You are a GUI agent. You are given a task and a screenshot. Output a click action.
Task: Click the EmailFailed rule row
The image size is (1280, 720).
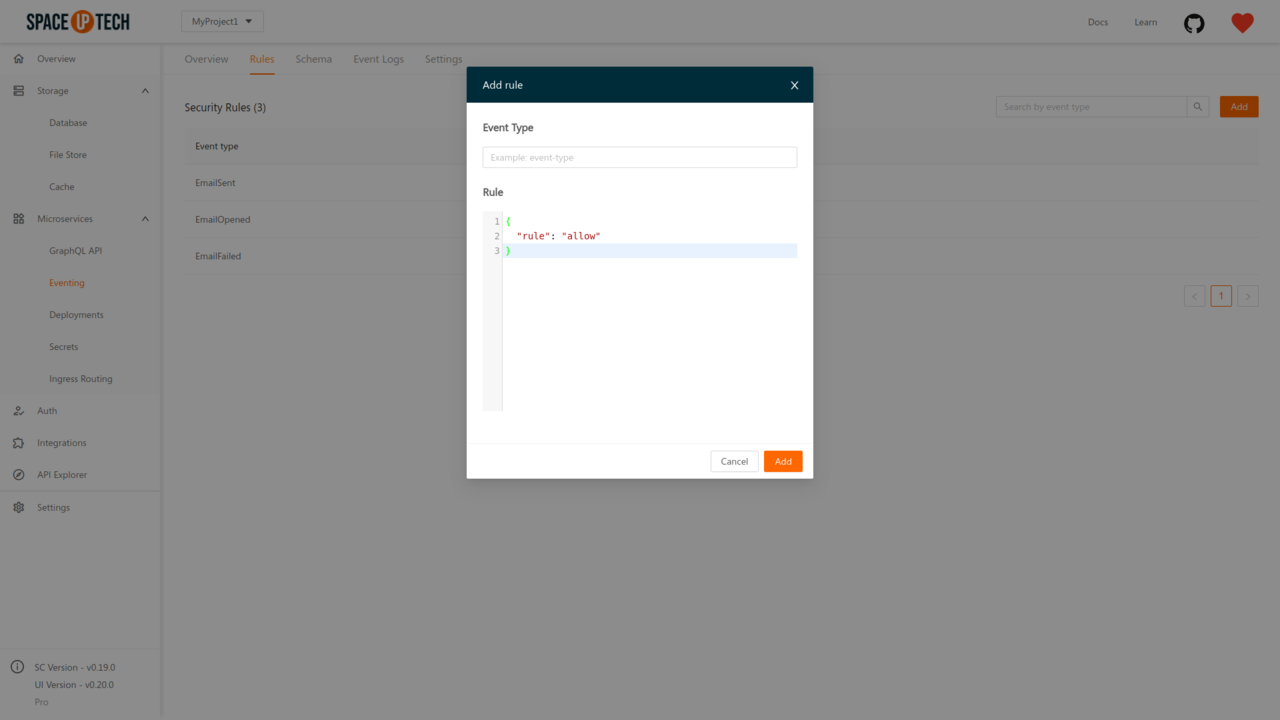point(720,256)
